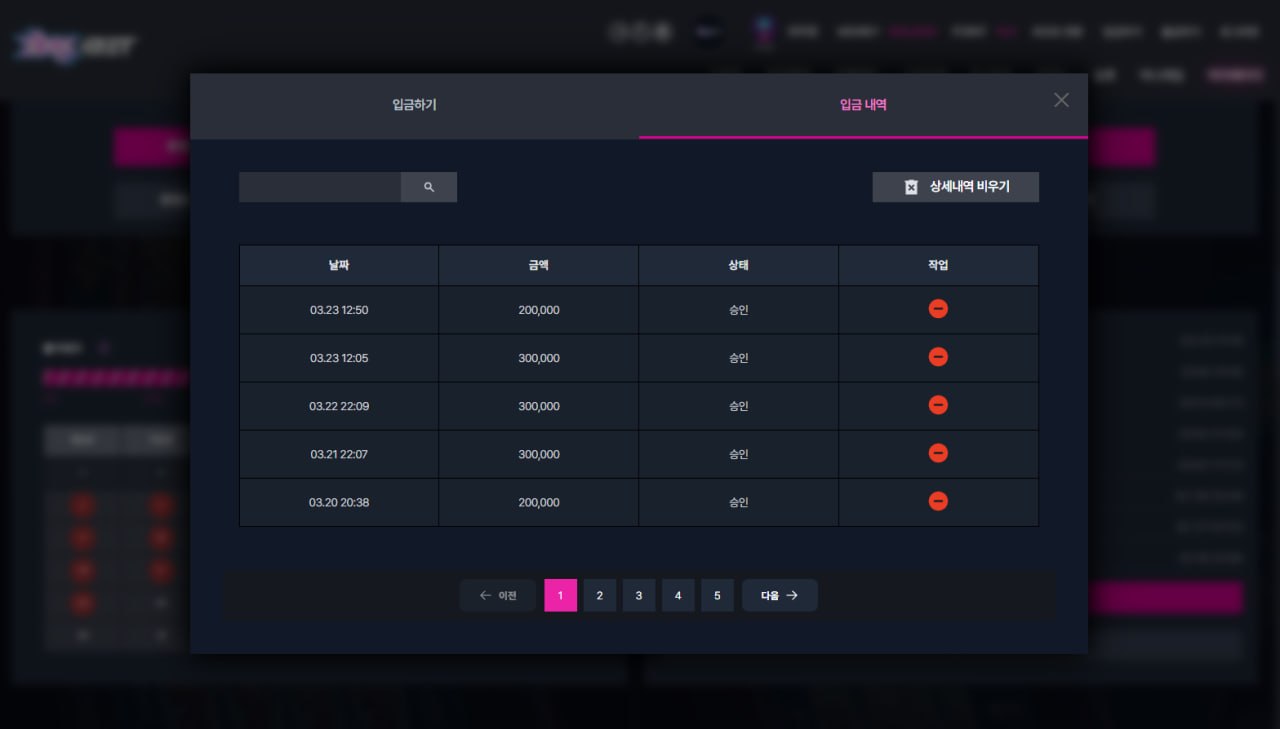Image resolution: width=1280 pixels, height=729 pixels.
Task: Focus the deposit history search field
Action: 320,187
